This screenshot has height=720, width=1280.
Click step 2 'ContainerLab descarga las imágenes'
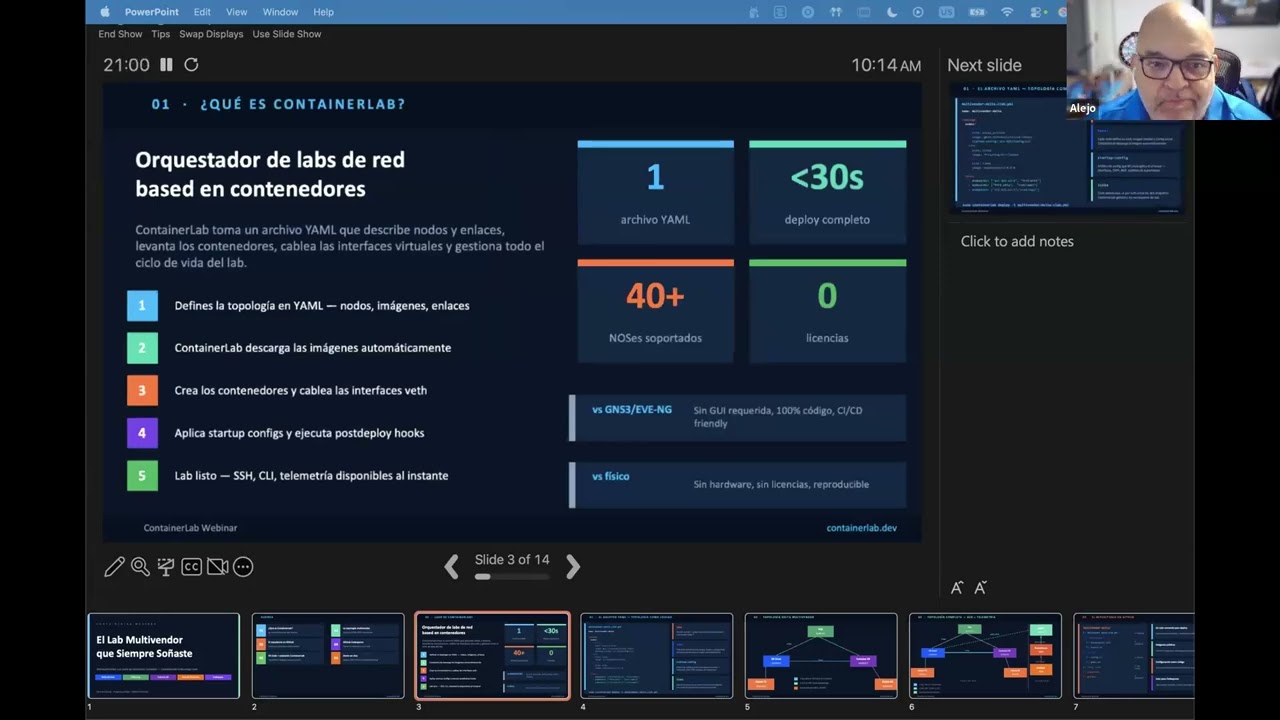[313, 348]
